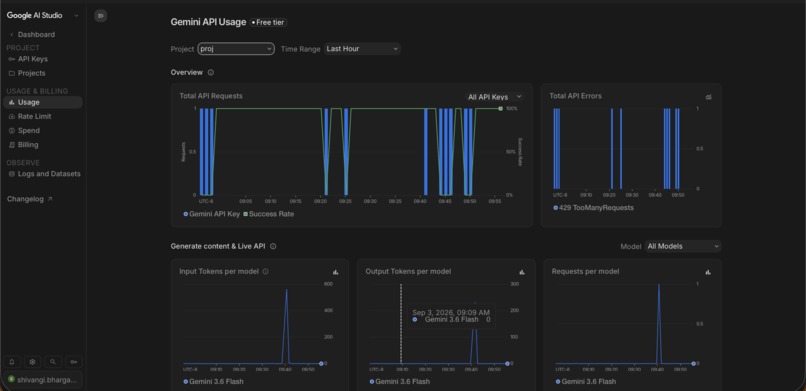This screenshot has height=391, width=806.
Task: Open notifications via the bell icon
Action: 12,362
